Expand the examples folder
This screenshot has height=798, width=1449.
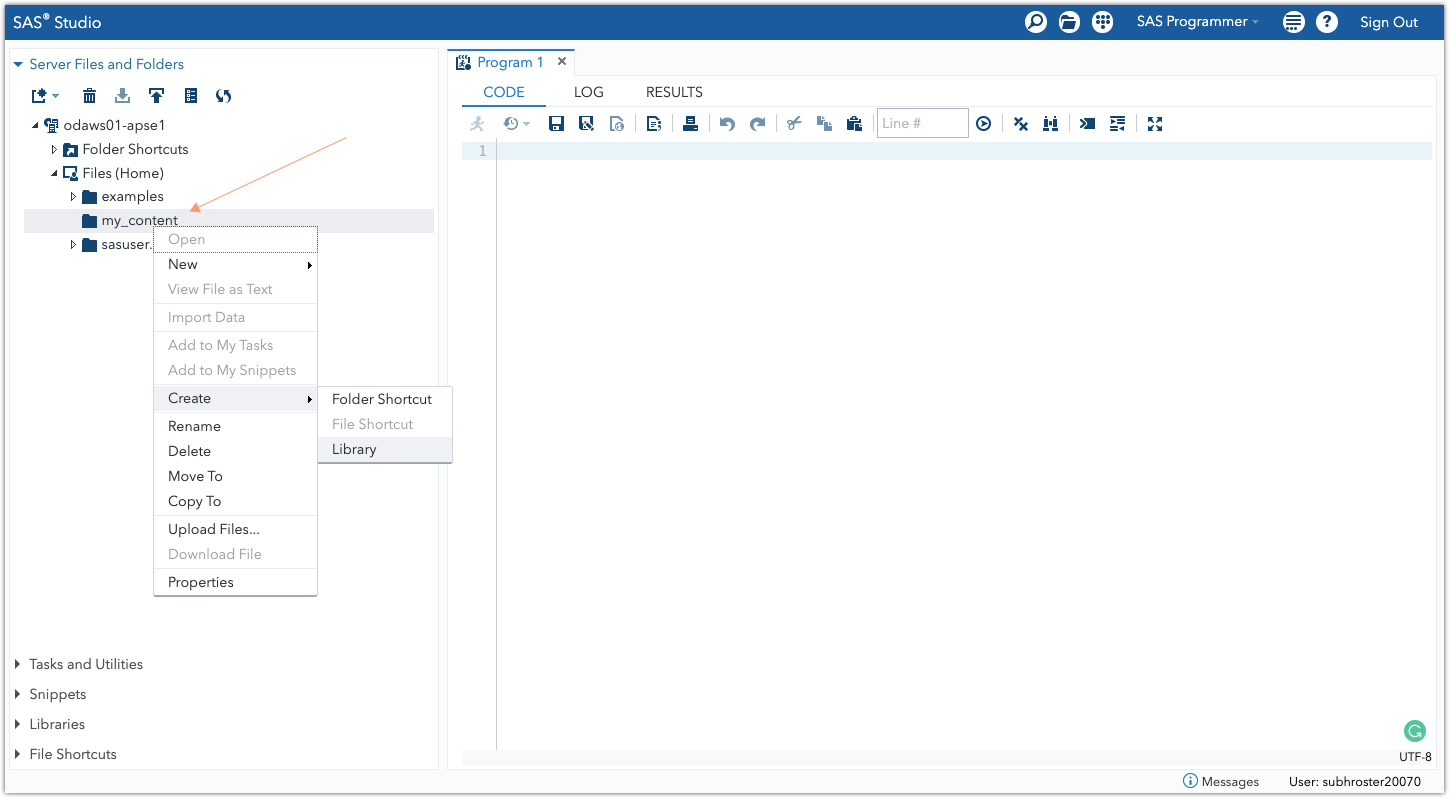tap(73, 197)
